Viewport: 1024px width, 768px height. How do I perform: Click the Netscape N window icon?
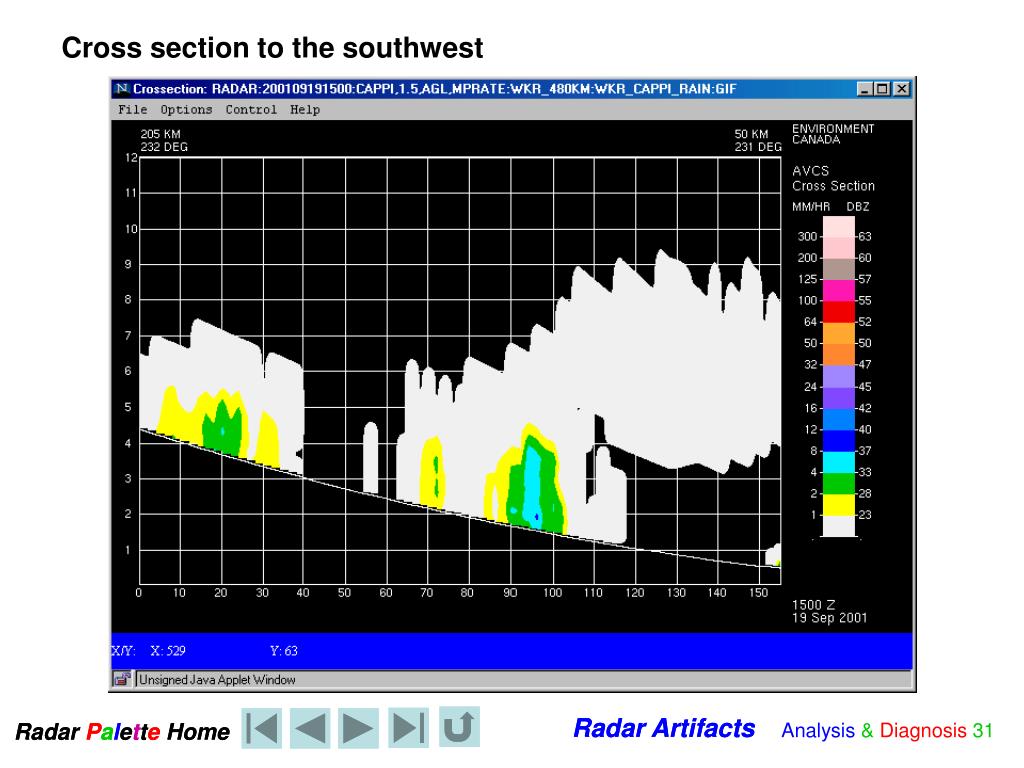(x=121, y=89)
